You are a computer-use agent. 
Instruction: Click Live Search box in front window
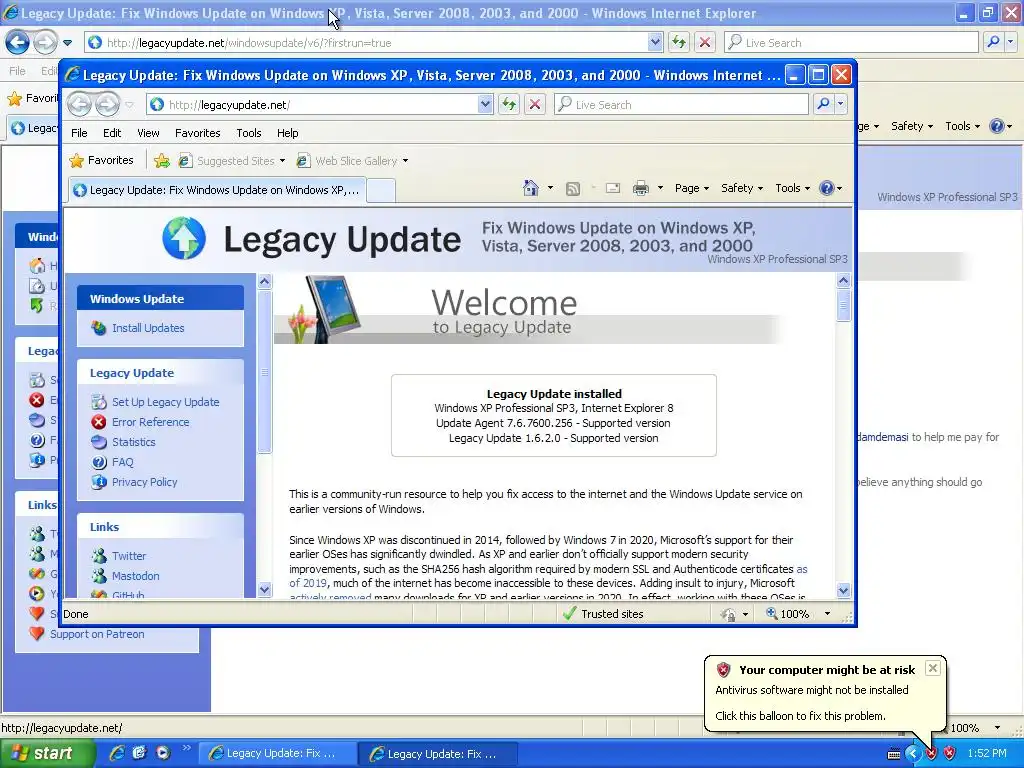click(682, 104)
